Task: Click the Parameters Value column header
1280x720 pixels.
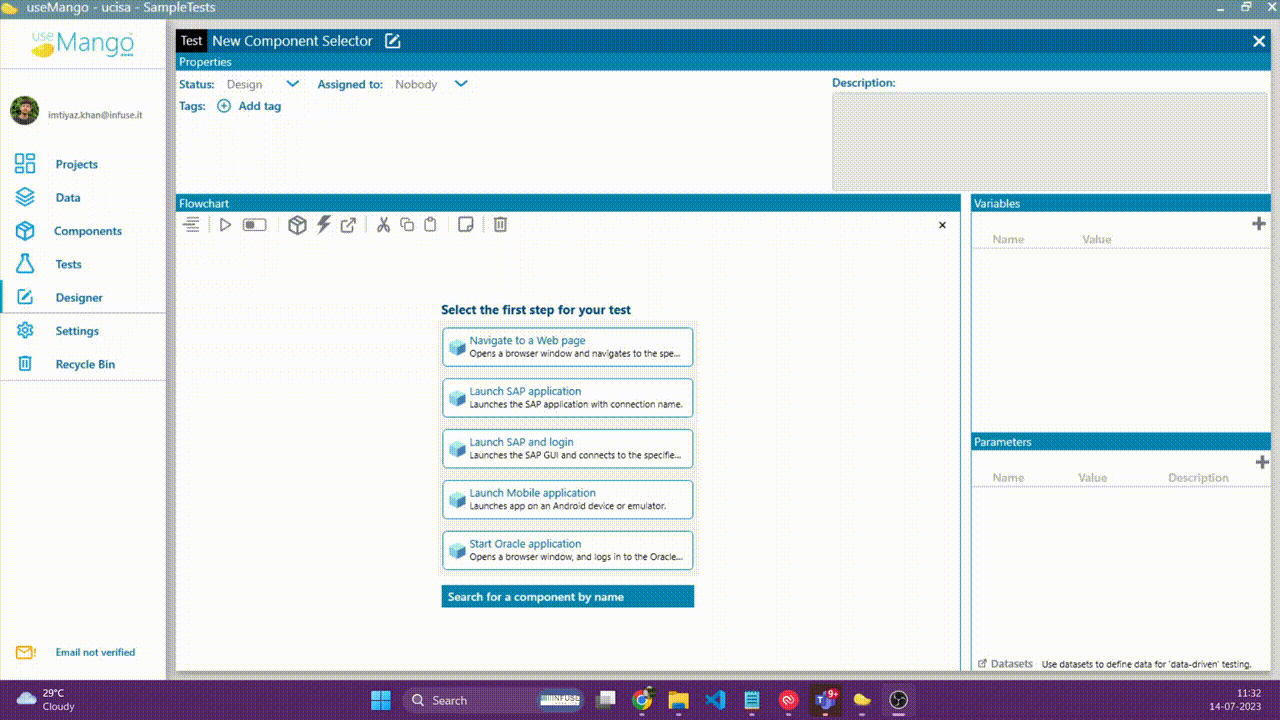Action: [x=1093, y=478]
